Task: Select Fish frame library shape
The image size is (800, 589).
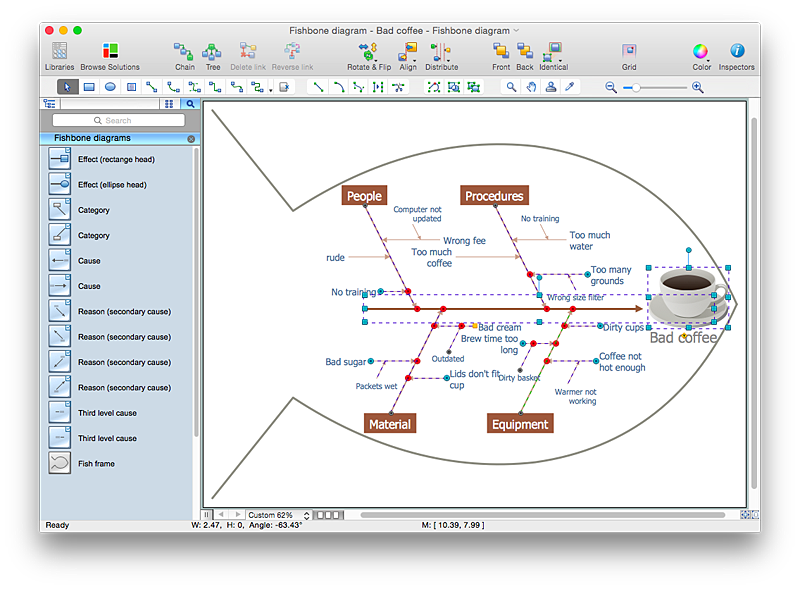Action: pyautogui.click(x=60, y=463)
